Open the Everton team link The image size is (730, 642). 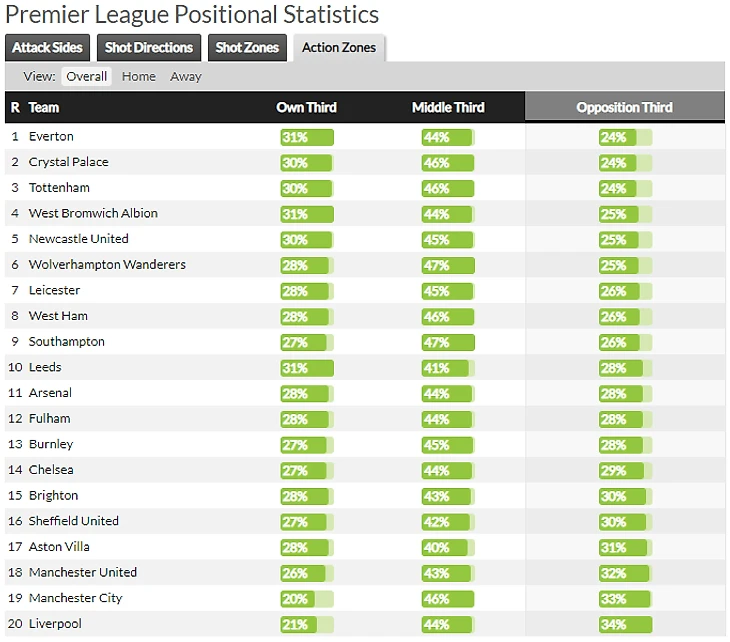click(x=51, y=136)
